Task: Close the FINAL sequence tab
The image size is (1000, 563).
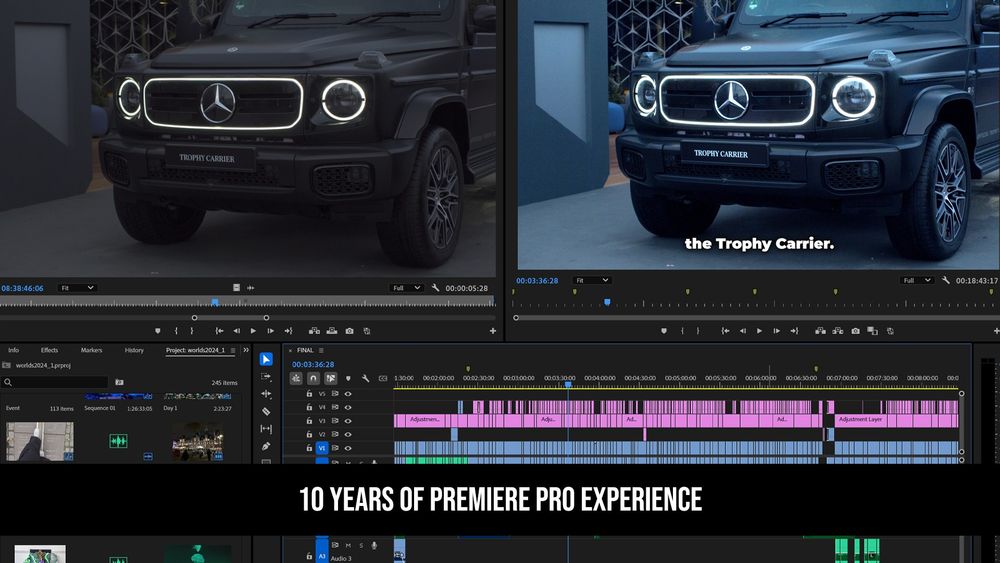Action: (290, 351)
